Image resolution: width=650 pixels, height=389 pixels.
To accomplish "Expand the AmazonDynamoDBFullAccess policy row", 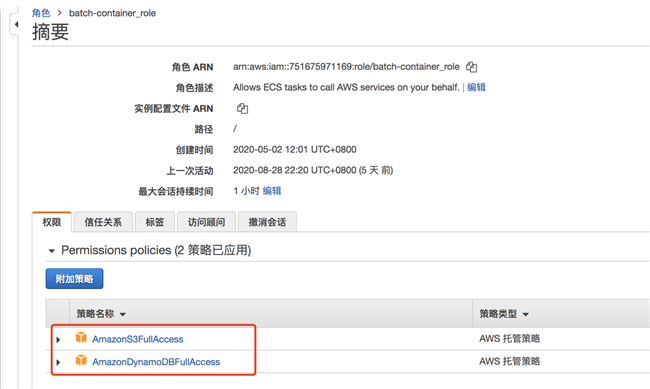I will coord(58,362).
